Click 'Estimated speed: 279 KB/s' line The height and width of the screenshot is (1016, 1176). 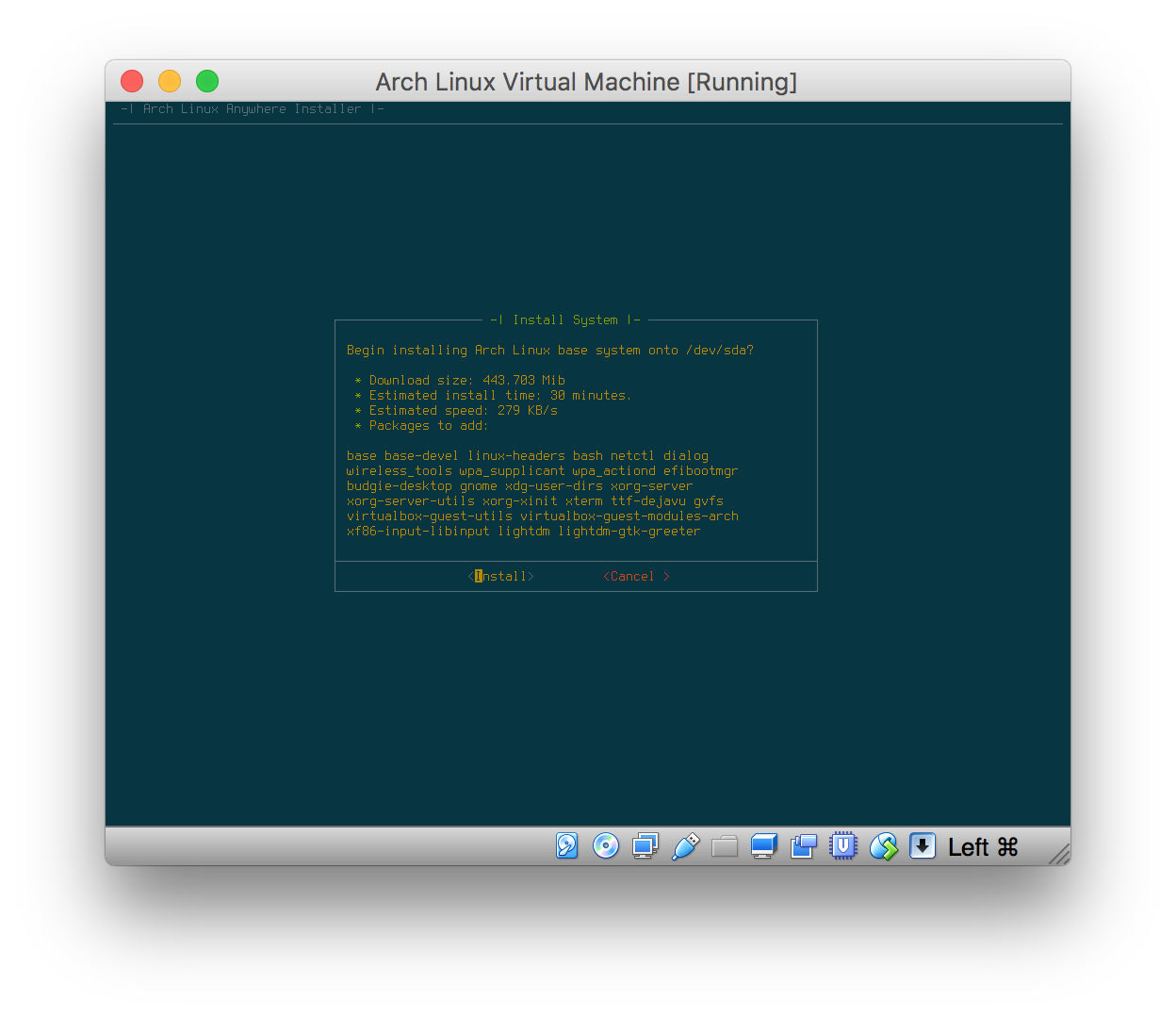[464, 411]
